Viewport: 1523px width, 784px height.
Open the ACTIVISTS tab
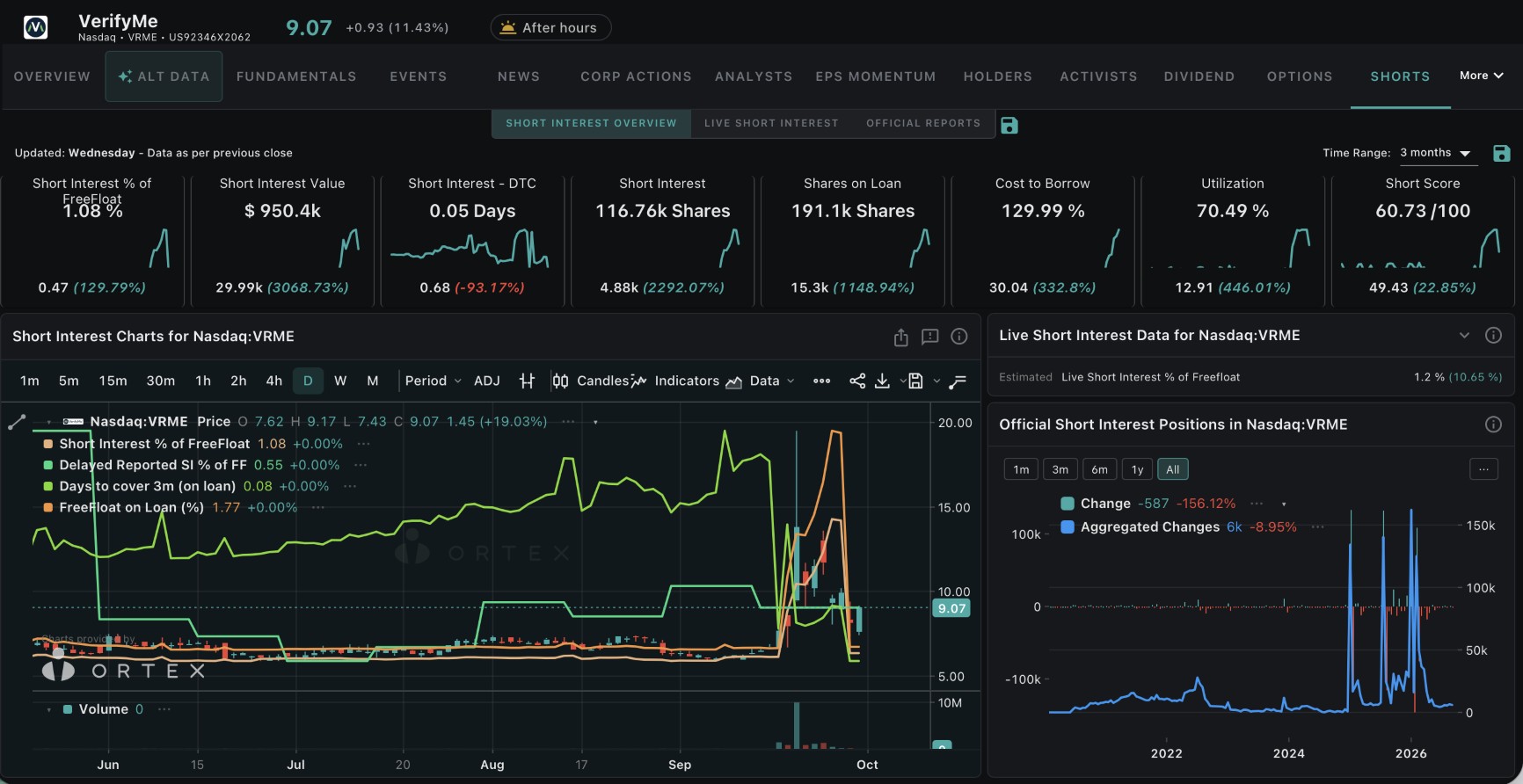(x=1098, y=76)
